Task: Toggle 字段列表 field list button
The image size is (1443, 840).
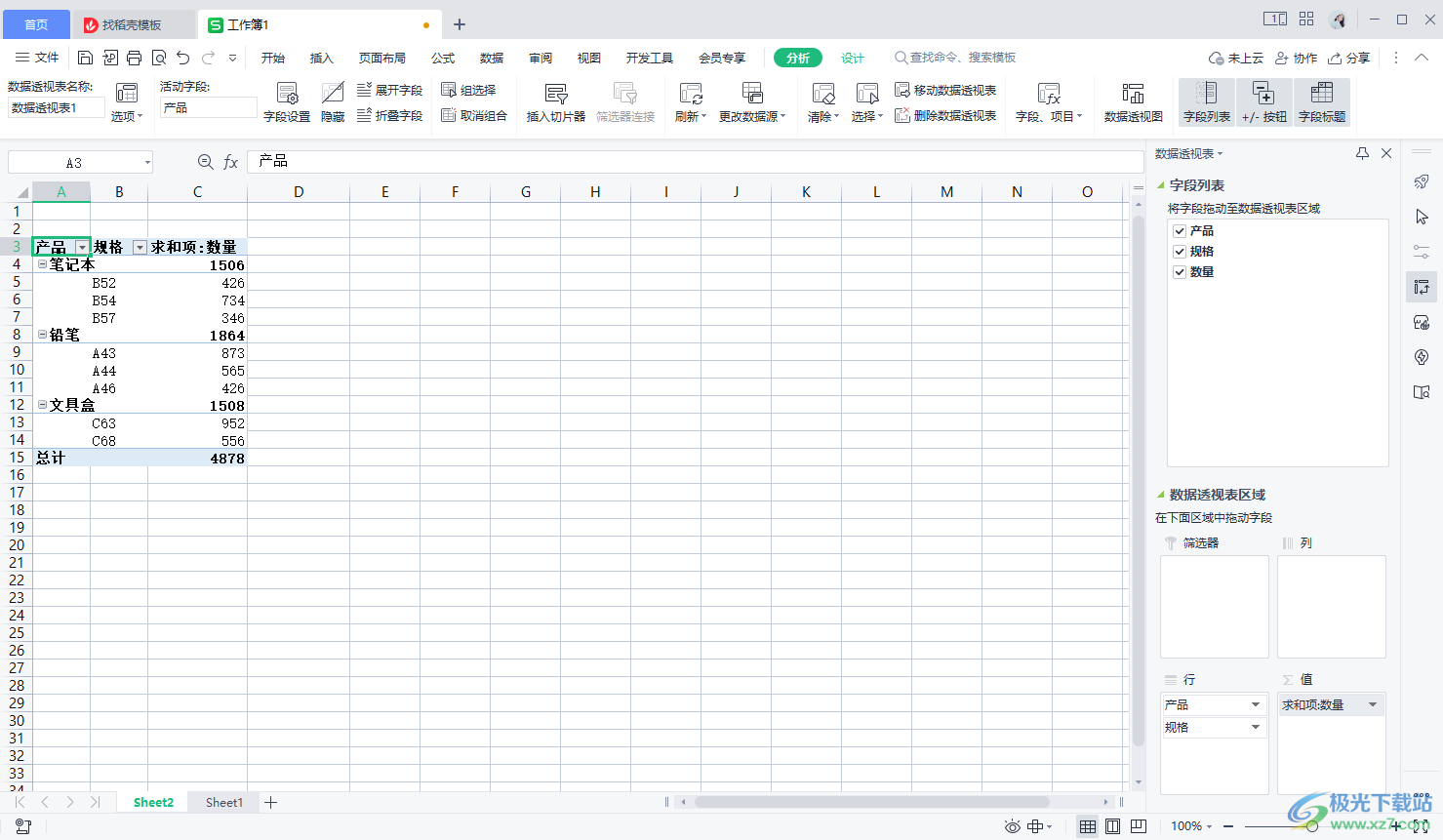Action: 1207,102
